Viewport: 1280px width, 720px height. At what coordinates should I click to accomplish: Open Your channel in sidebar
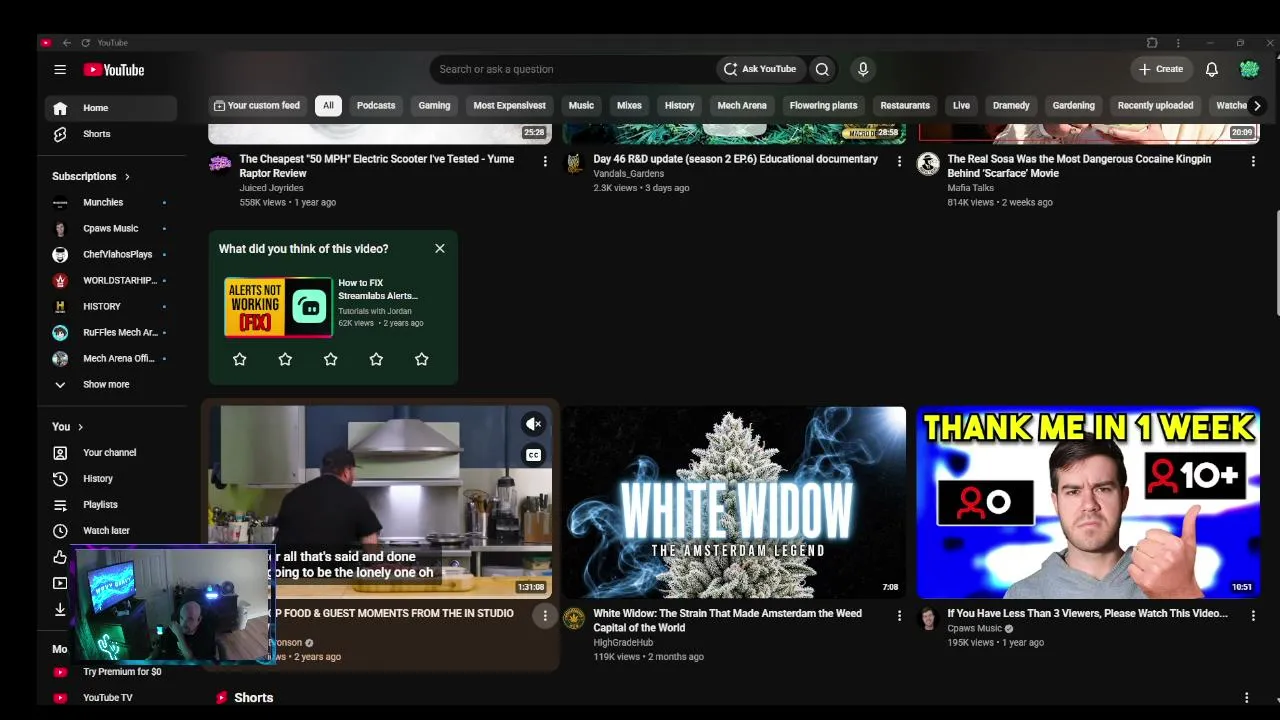click(111, 453)
